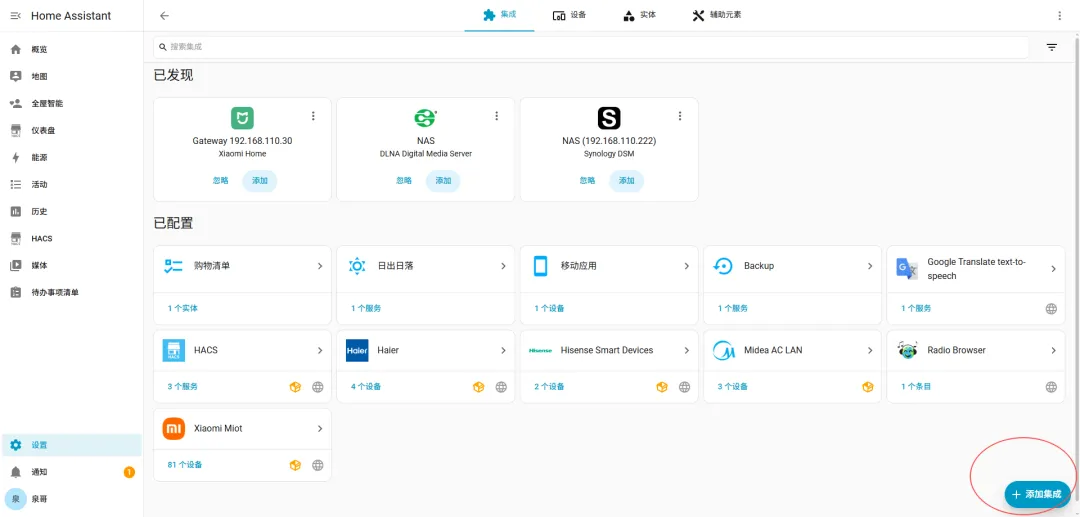Open 通知 in the sidebar
The image size is (1080, 517).
tap(72, 472)
